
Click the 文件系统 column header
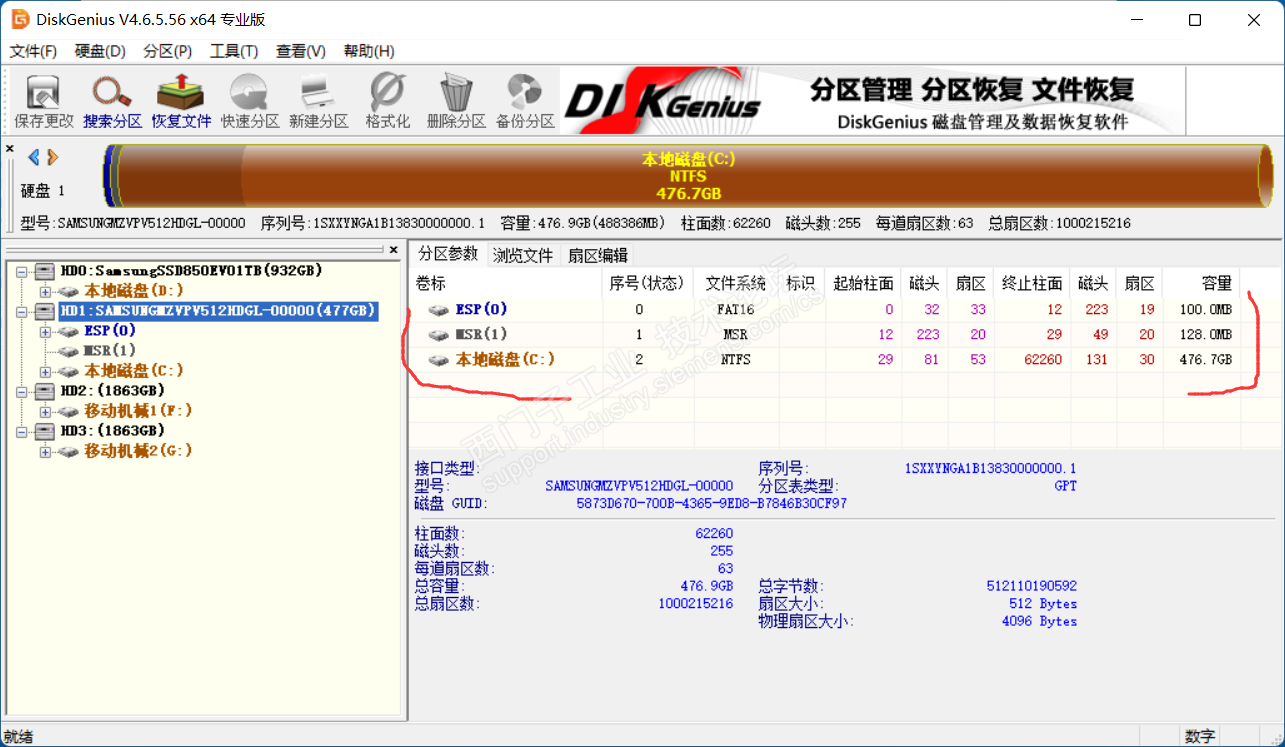click(735, 283)
